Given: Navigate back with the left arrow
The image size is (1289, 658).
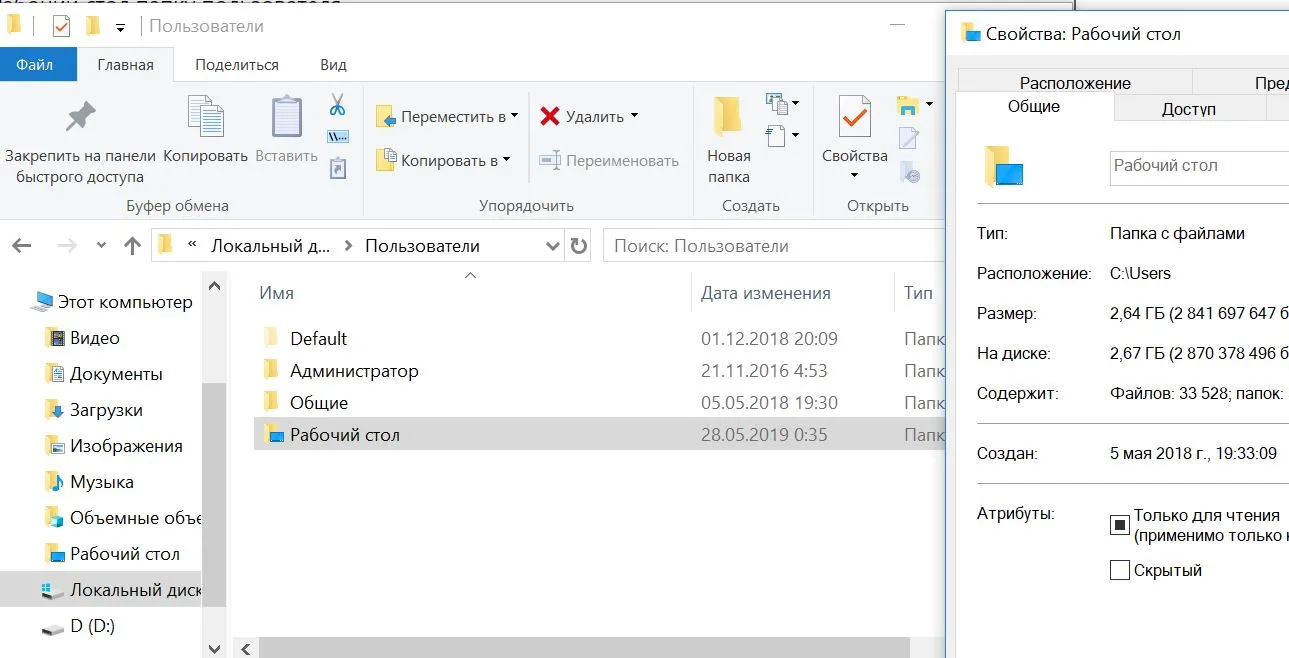Looking at the screenshot, I should coord(22,245).
